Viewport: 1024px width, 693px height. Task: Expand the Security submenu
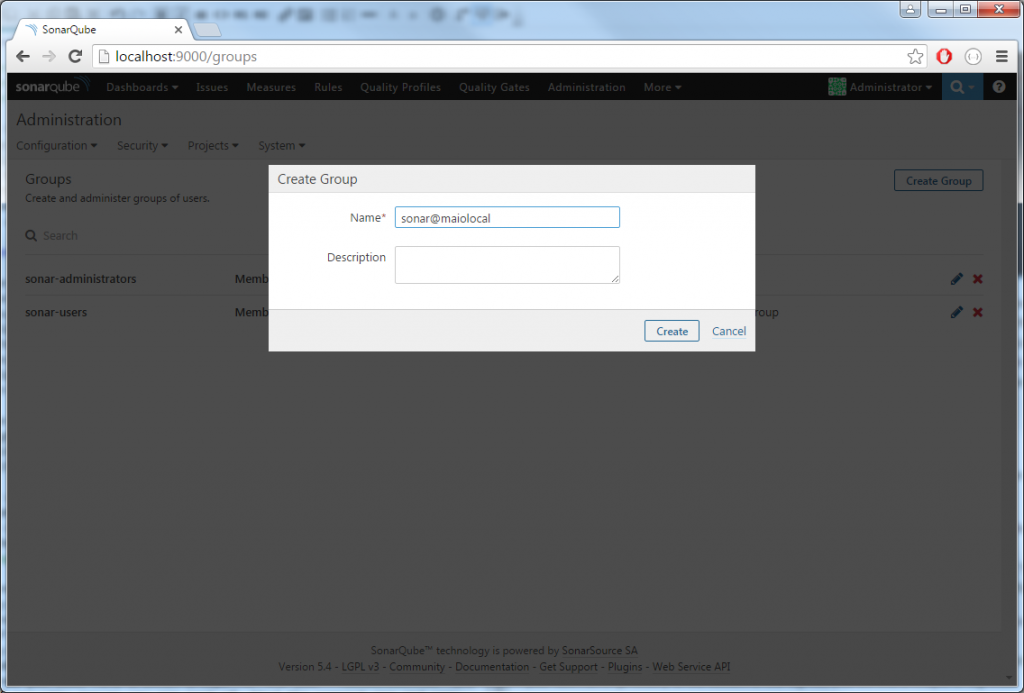point(142,146)
